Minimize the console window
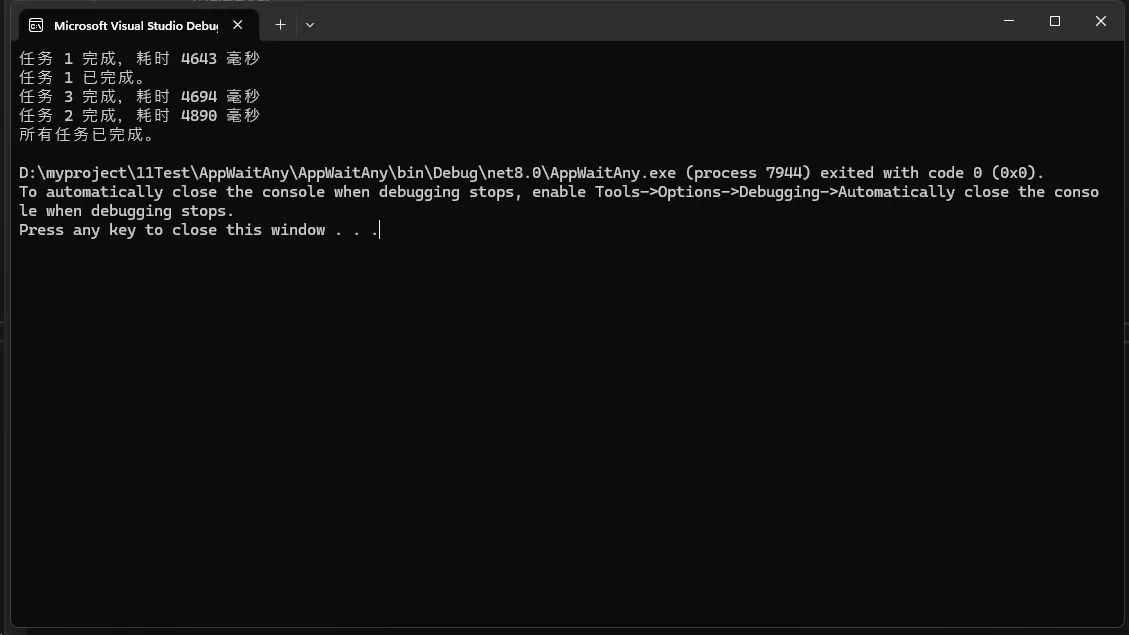Screen dimensions: 1129x635 click(1008, 21)
